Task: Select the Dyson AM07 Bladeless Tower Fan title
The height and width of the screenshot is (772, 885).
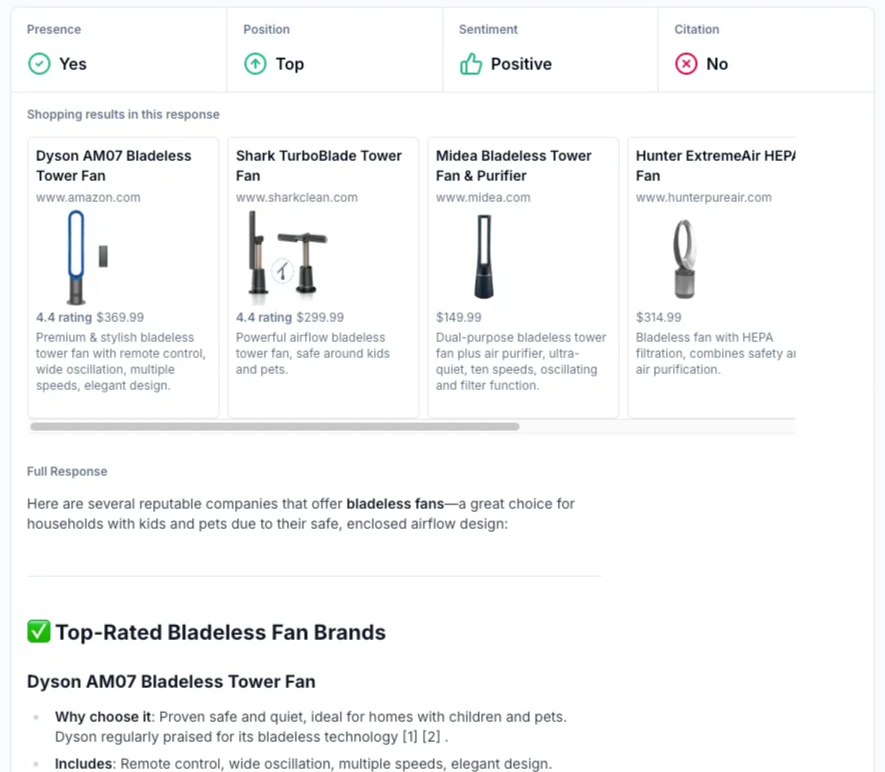Action: (x=113, y=165)
